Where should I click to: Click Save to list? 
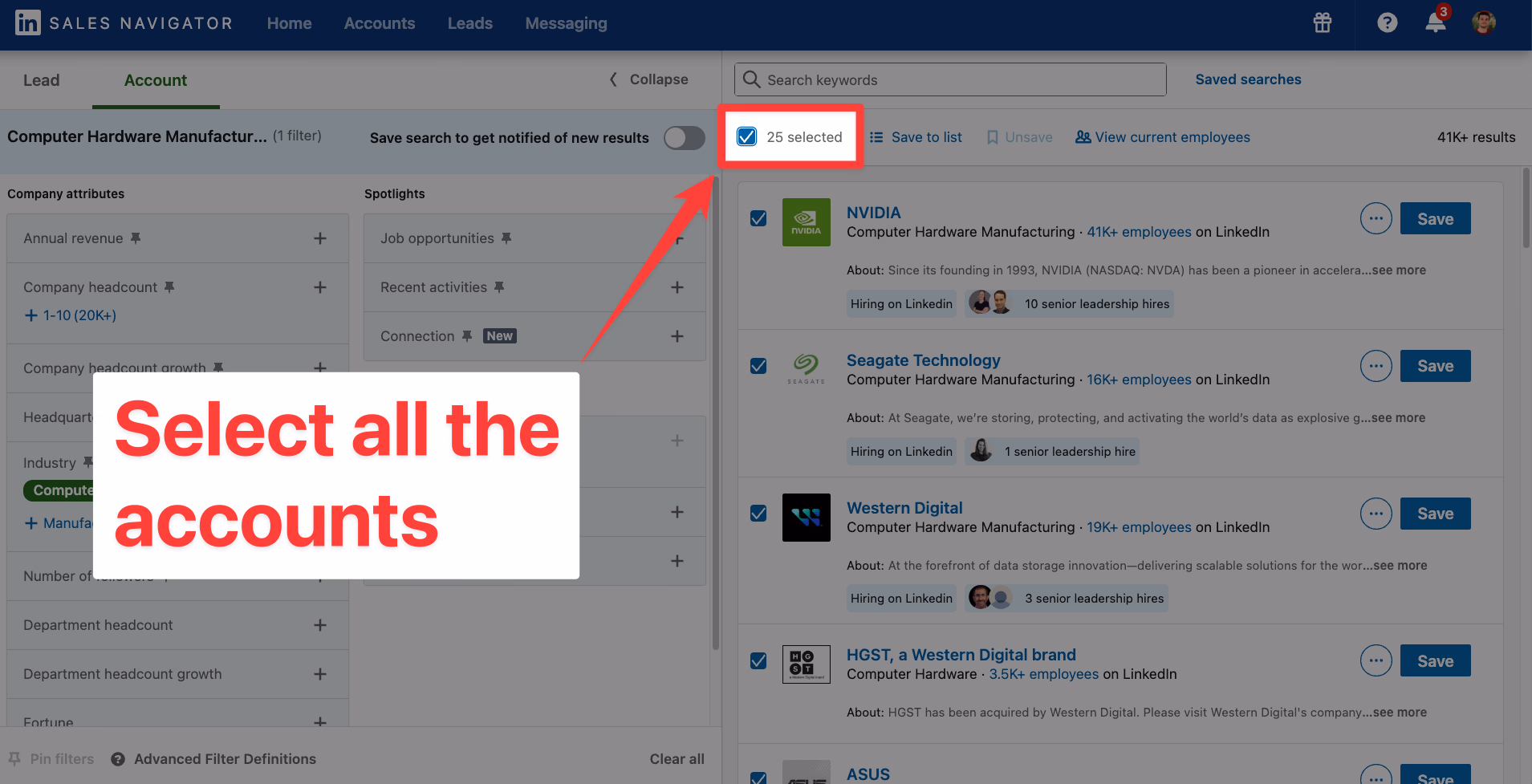tap(916, 137)
